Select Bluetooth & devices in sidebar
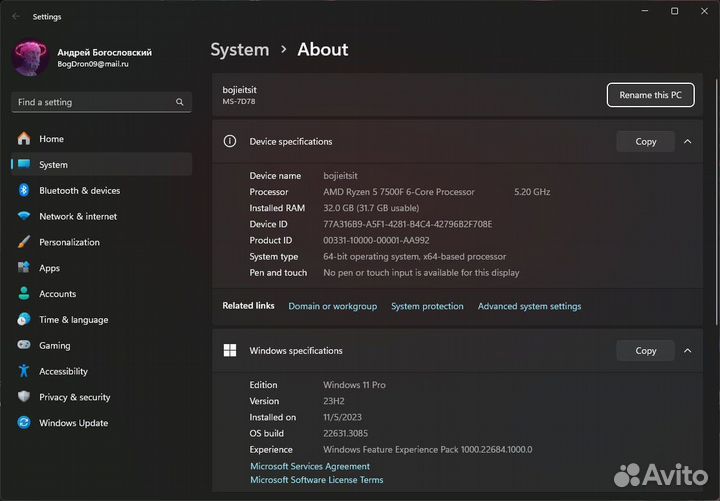The image size is (720, 501). [101, 190]
